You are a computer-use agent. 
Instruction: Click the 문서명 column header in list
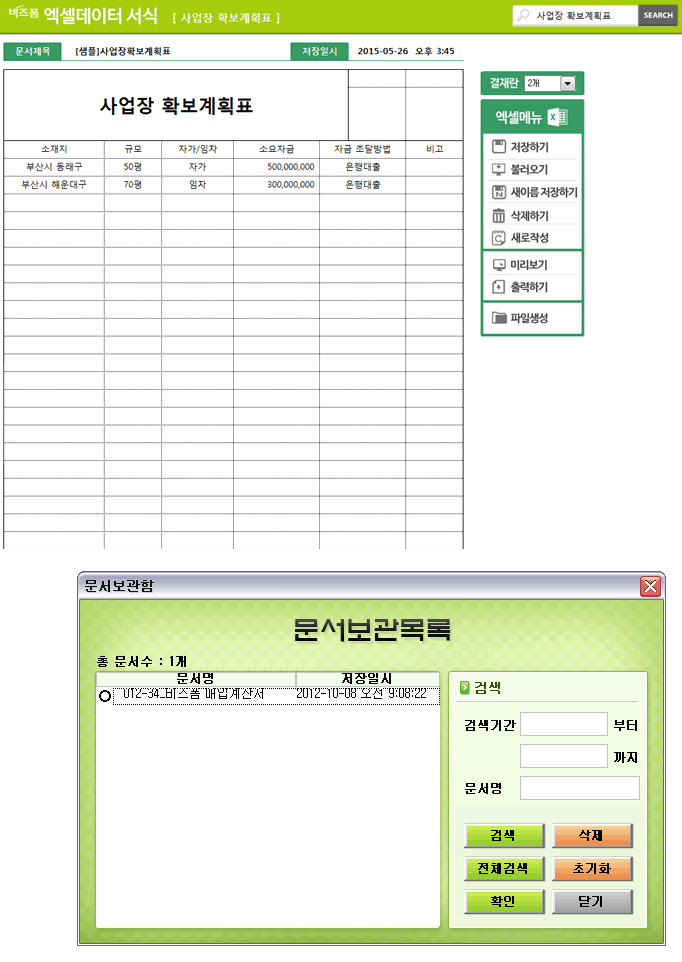(x=196, y=679)
